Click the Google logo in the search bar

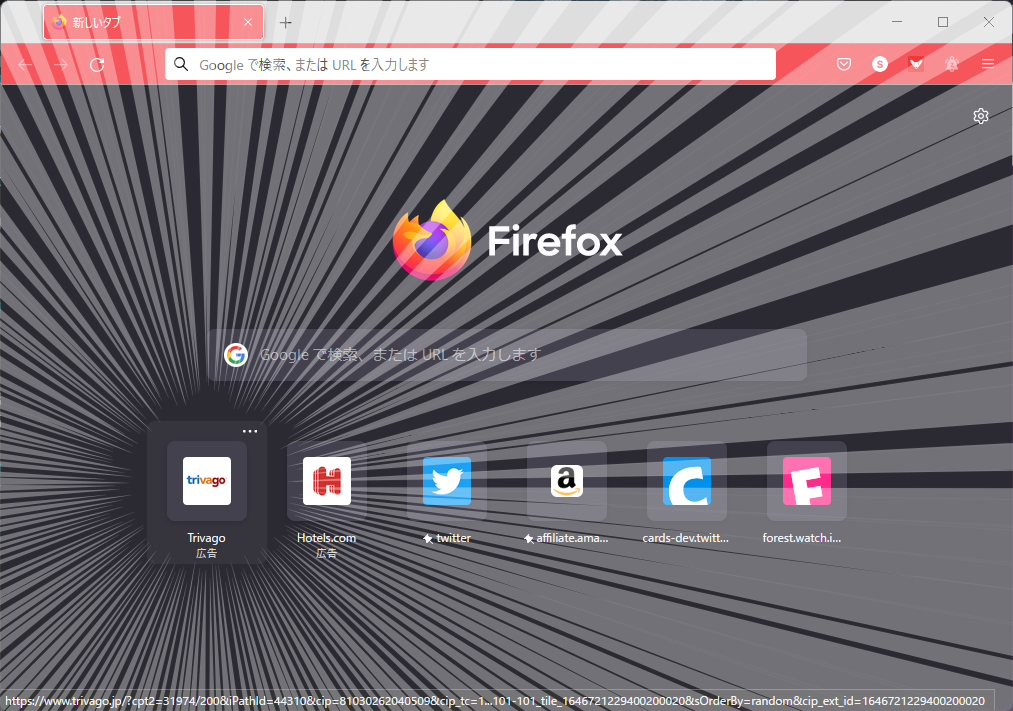click(x=236, y=354)
